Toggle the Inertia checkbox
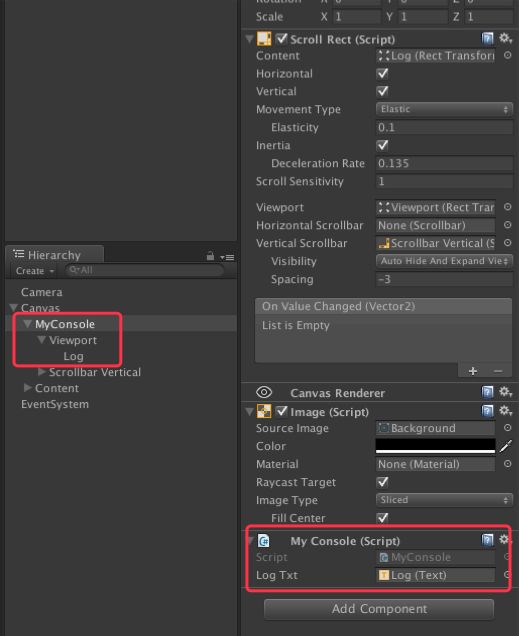 click(382, 145)
